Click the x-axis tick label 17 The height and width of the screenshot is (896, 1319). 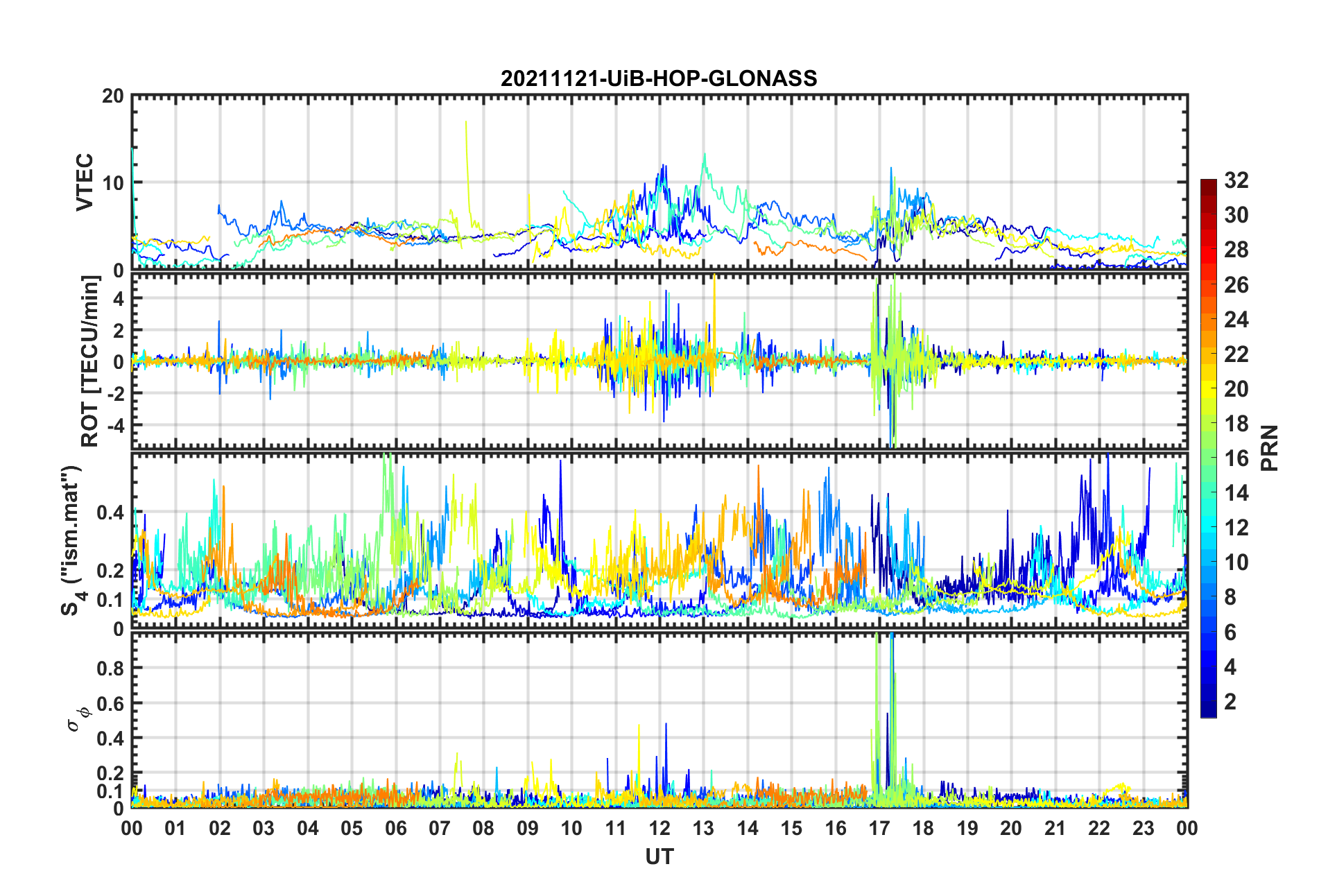879,828
